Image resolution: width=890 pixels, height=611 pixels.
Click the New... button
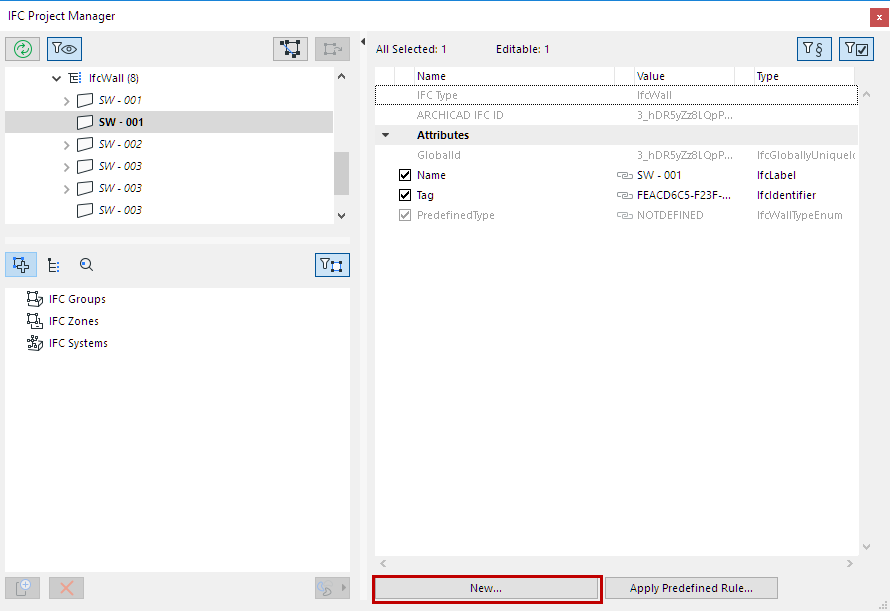(x=486, y=588)
